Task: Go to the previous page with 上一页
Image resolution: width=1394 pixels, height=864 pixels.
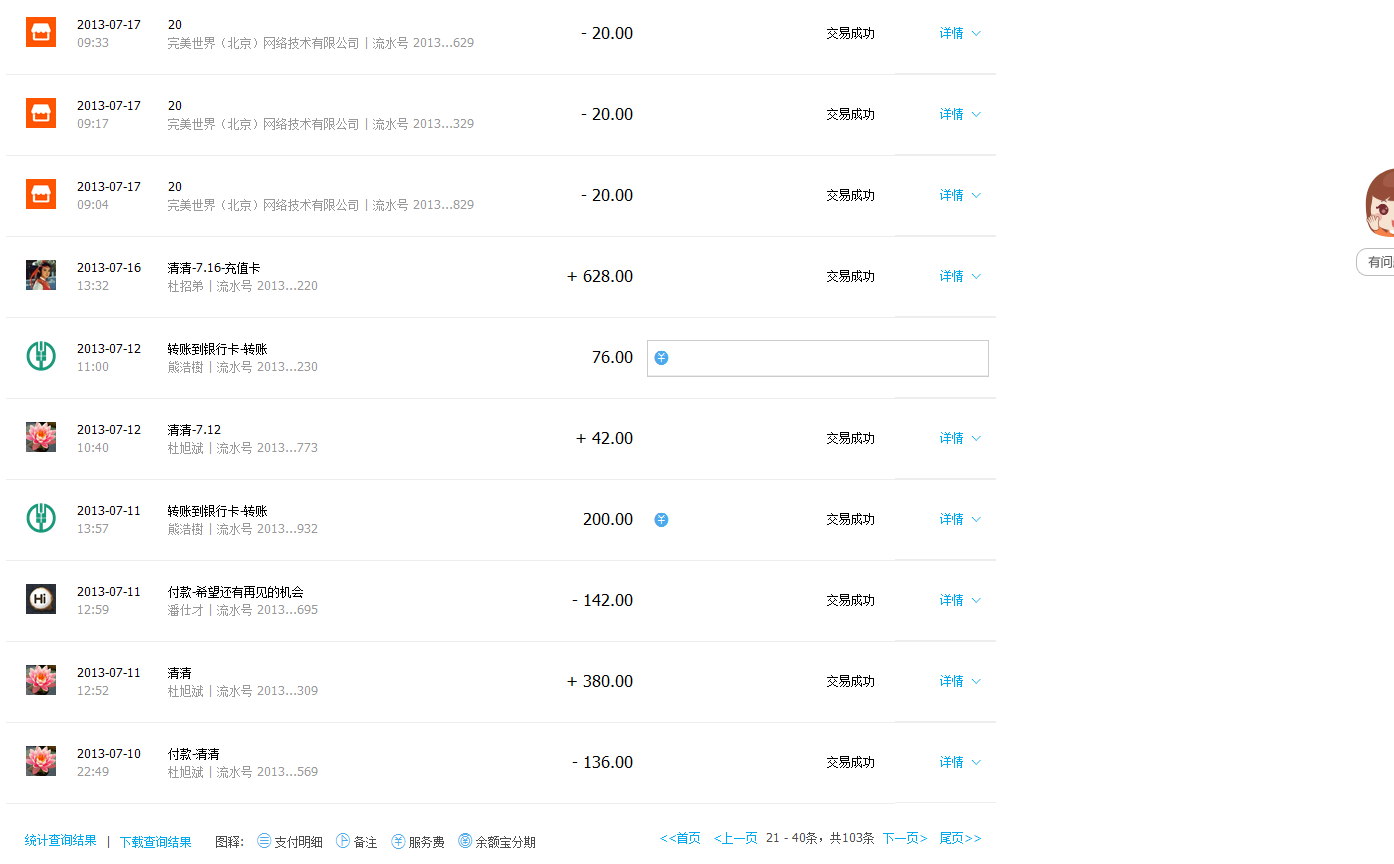Action: (735, 838)
